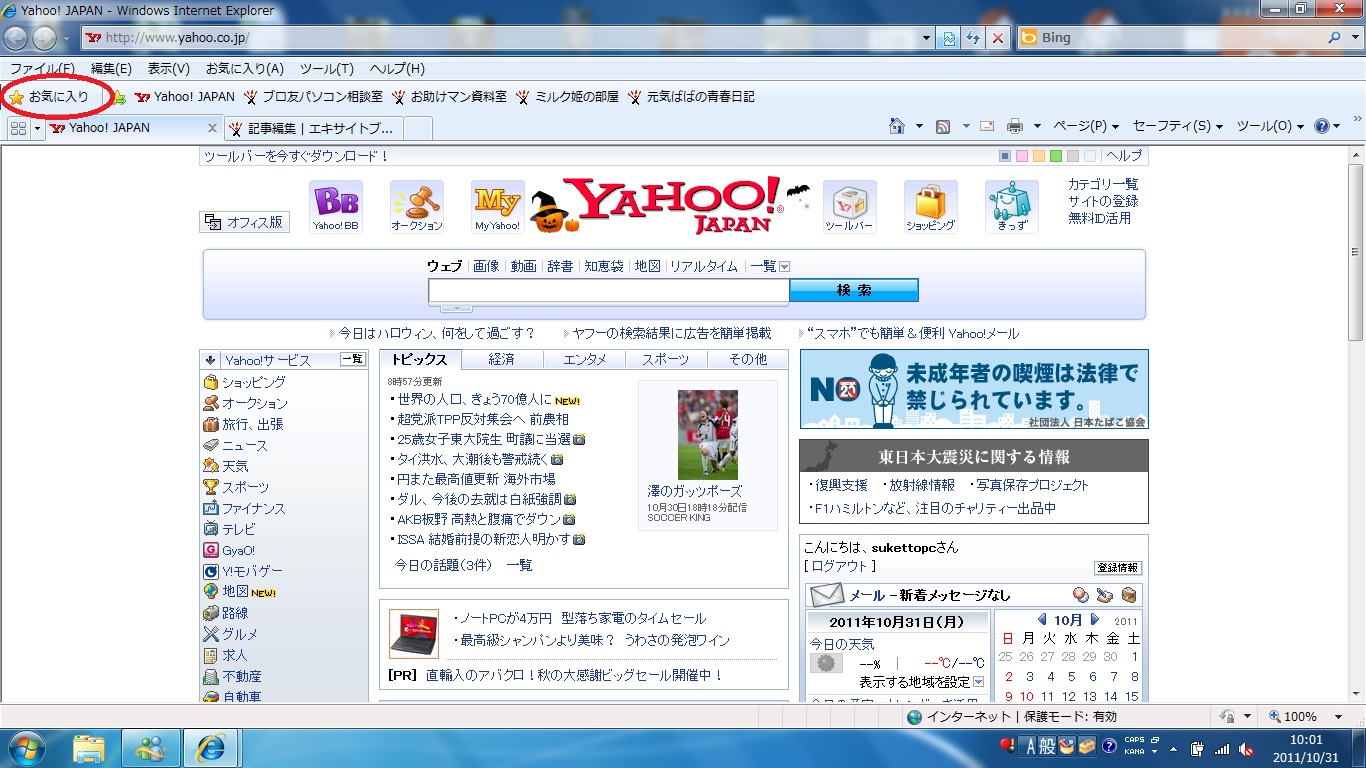Open the 復興支援 link
Viewport: 1366px width, 768px height.
[841, 485]
